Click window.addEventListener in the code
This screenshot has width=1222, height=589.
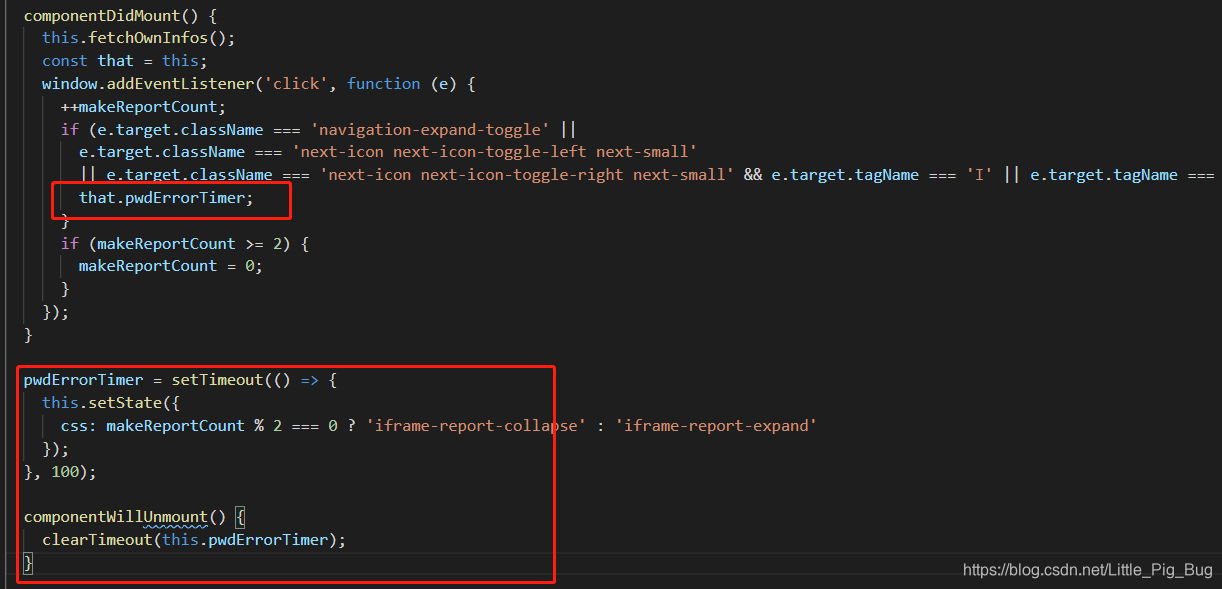point(147,84)
